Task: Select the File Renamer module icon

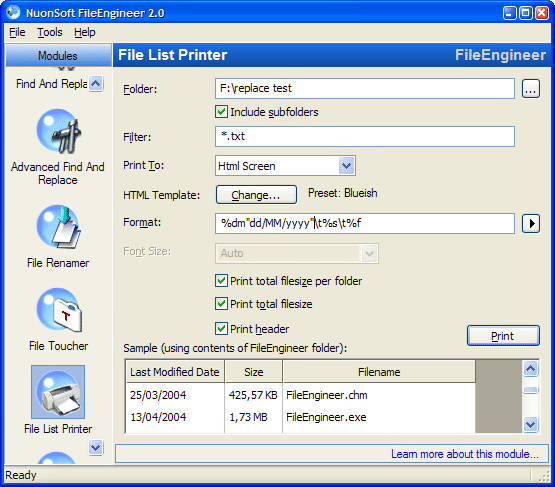Action: [59, 228]
